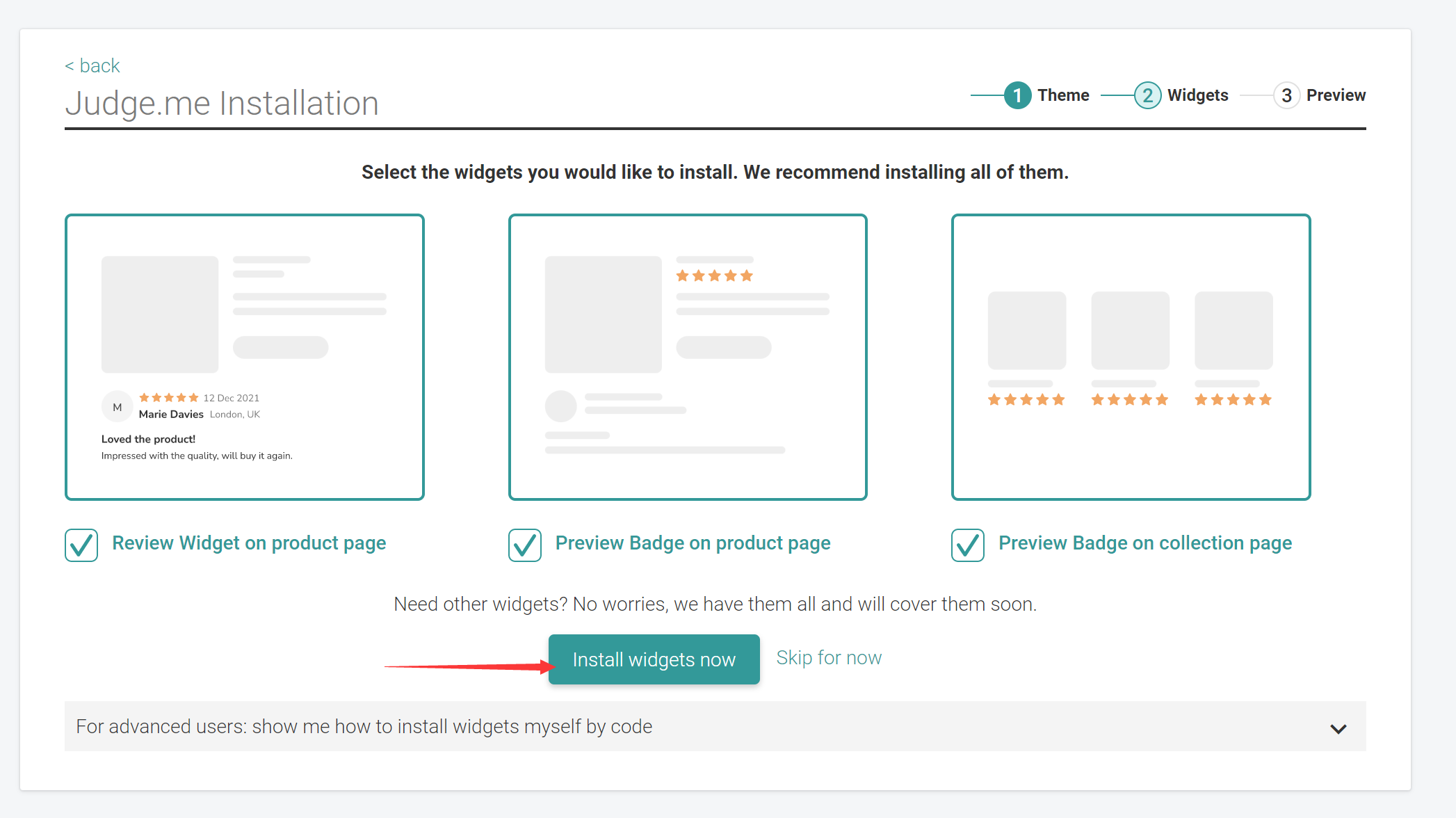Click 'Select the widgets you would like' instruction
Image resolution: width=1456 pixels, height=818 pixels.
coord(715,173)
